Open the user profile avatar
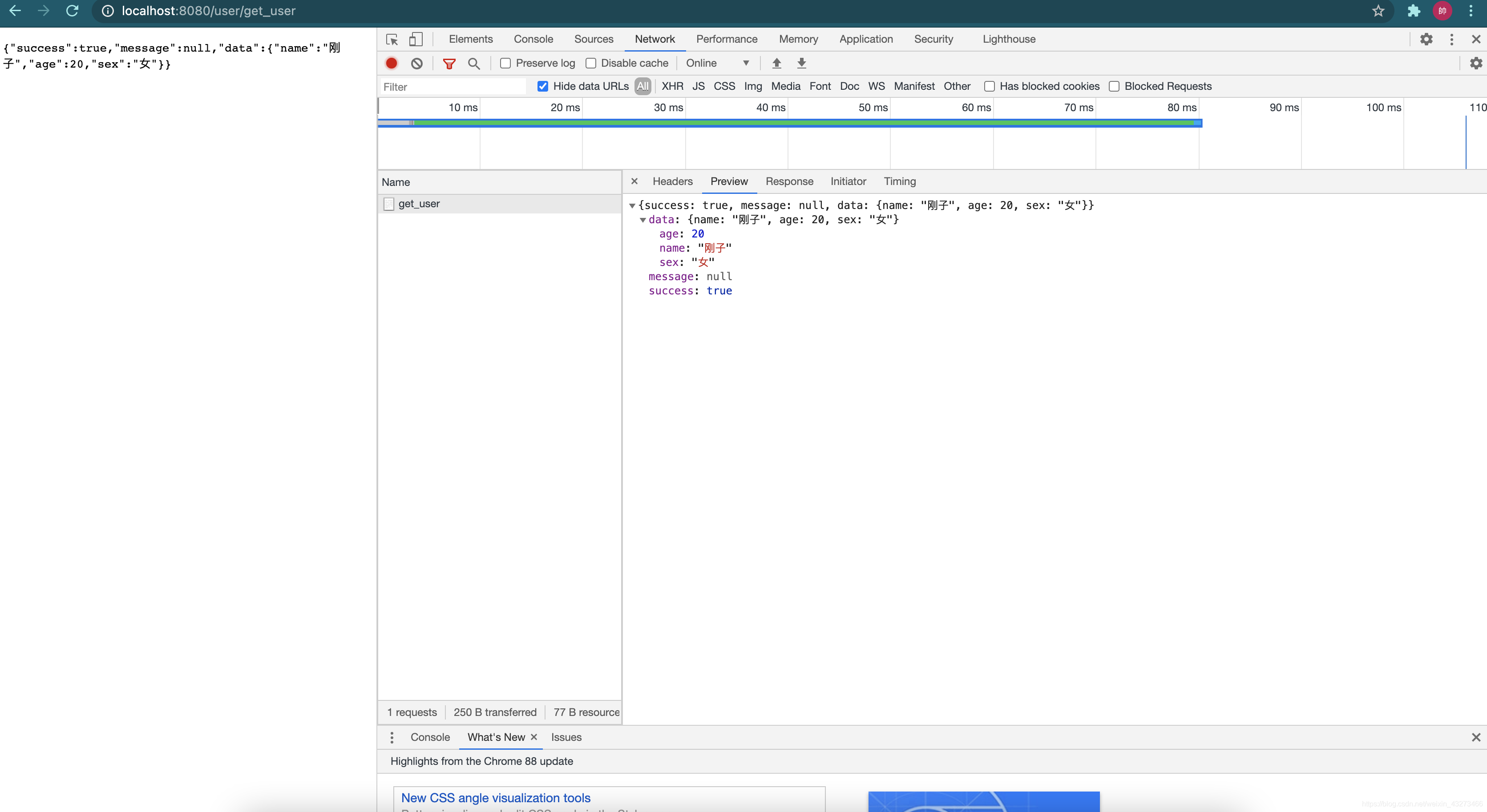Image resolution: width=1487 pixels, height=812 pixels. [x=1442, y=11]
